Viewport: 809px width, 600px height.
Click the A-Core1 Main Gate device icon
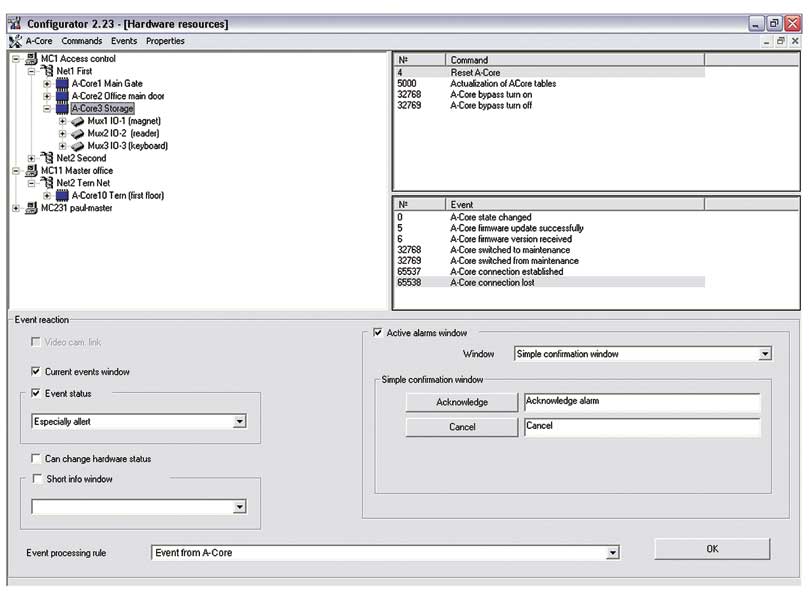pyautogui.click(x=62, y=84)
